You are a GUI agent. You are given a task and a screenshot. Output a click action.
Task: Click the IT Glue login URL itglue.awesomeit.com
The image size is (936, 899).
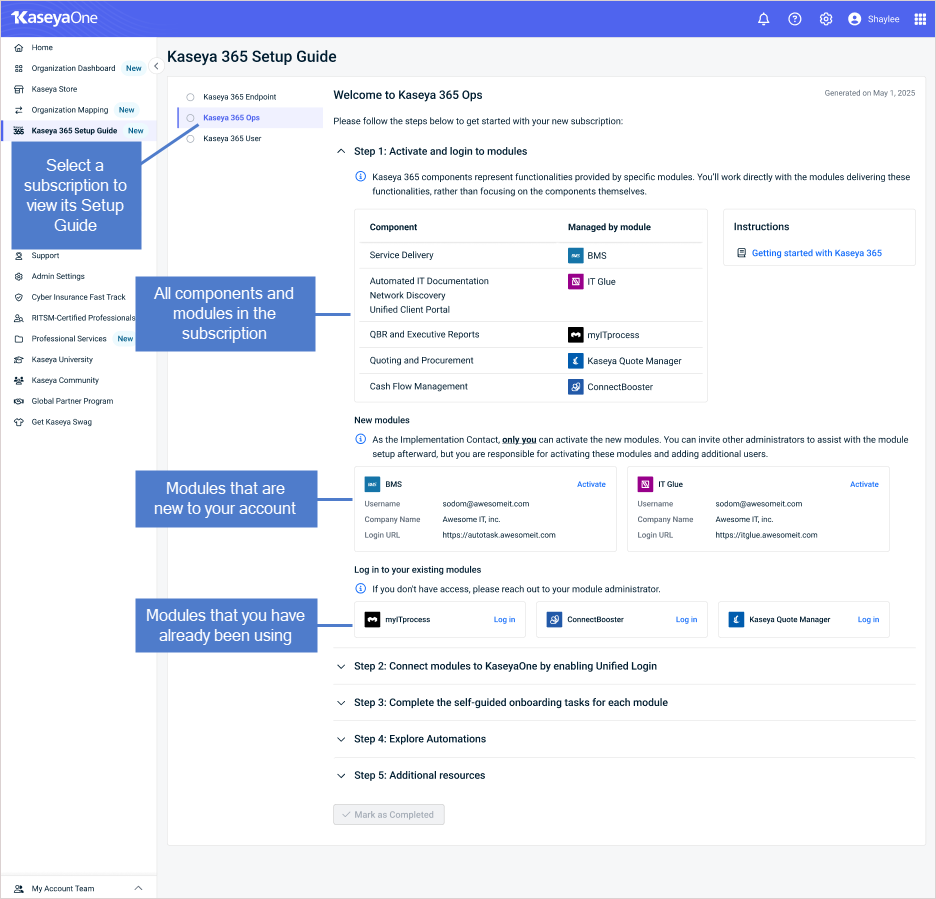(x=766, y=535)
